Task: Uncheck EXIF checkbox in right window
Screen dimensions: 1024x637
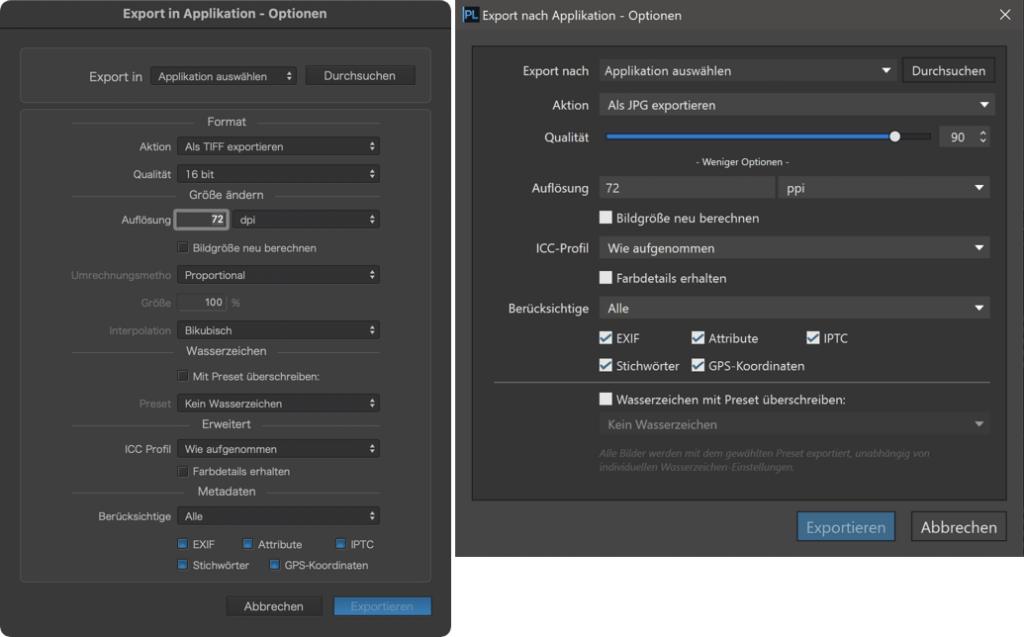Action: tap(606, 338)
